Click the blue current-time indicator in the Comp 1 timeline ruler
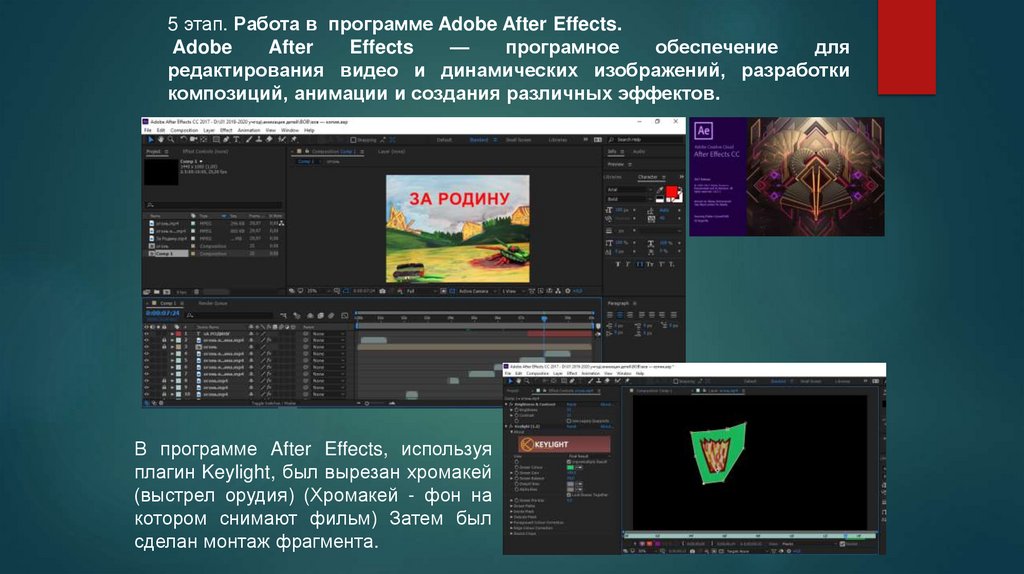Screen dimensions: 1024x574 pos(544,318)
